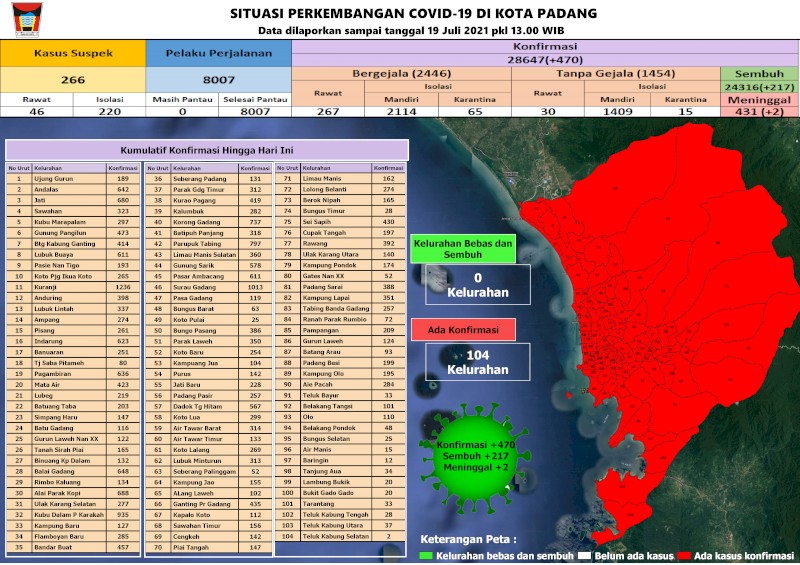800x565 pixels.
Task: Click the 'Pelaku Perjalanan' blue header
Action: (218, 53)
